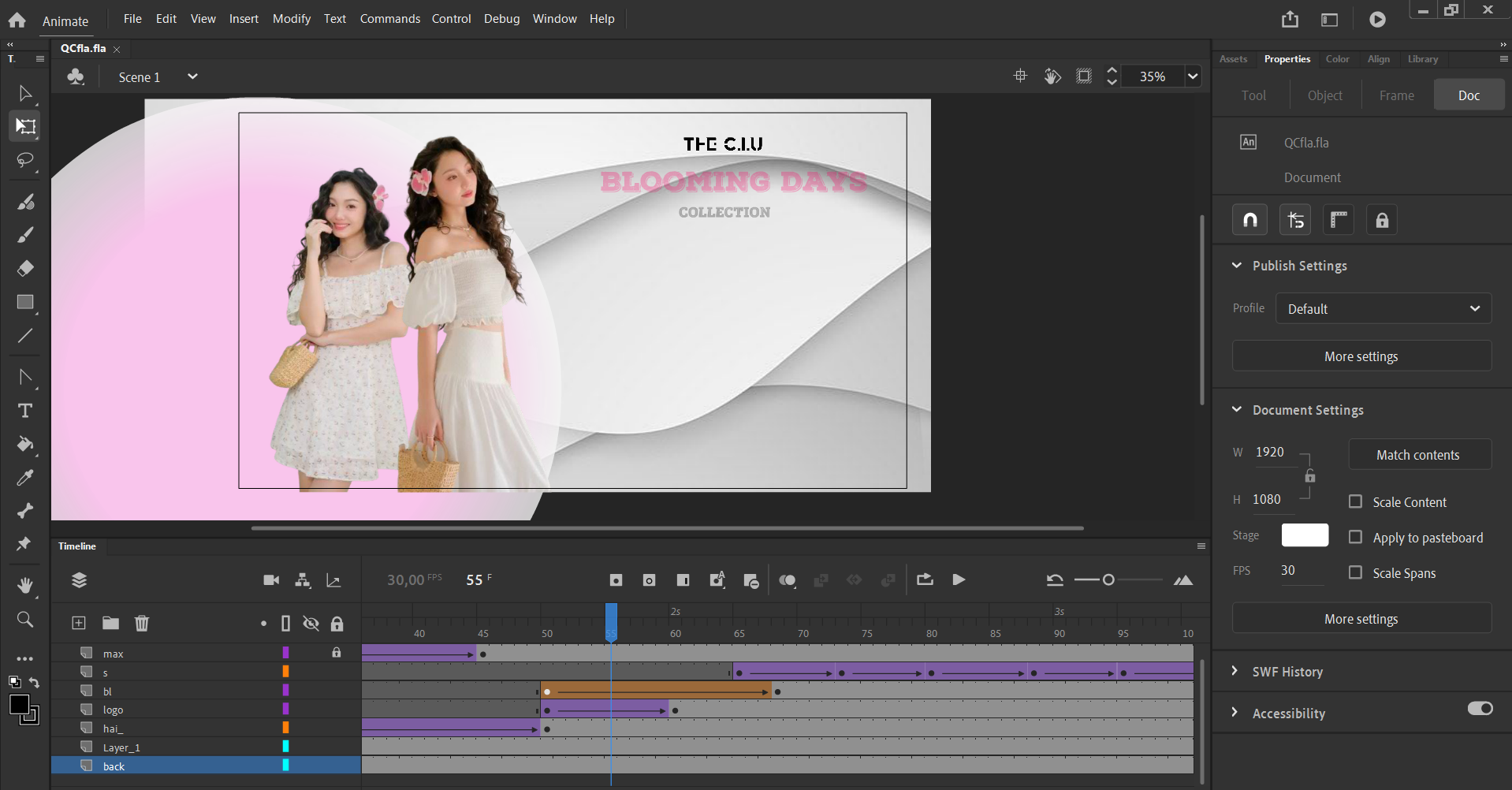Expand SWF History section

(x=1235, y=671)
